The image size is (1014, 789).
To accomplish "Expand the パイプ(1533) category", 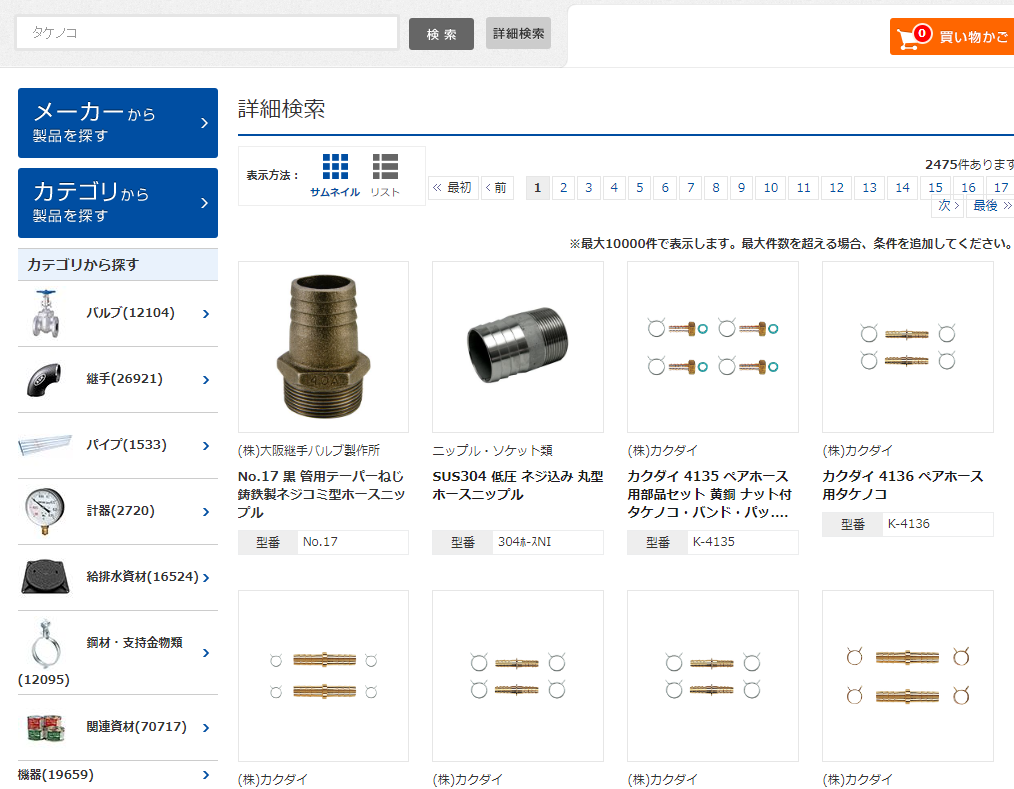I will pyautogui.click(x=206, y=446).
